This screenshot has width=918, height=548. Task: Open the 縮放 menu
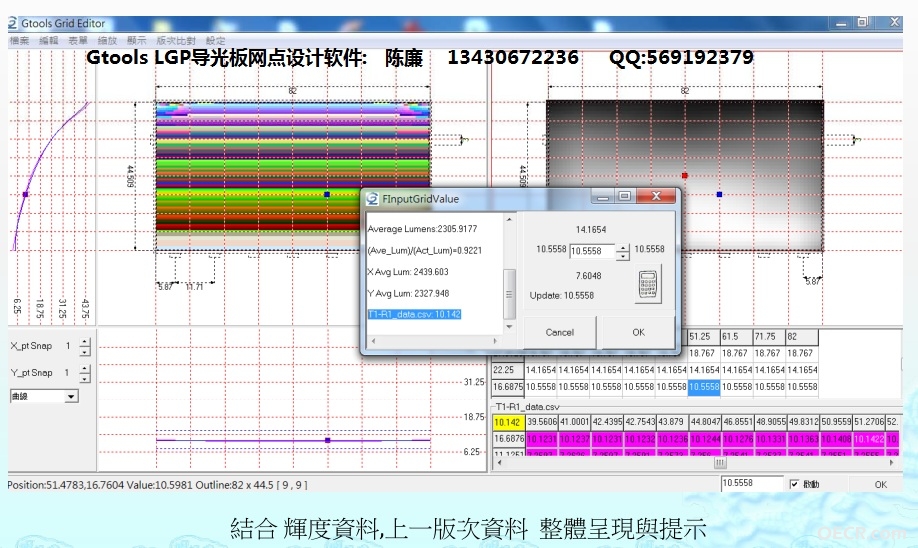(x=107, y=40)
